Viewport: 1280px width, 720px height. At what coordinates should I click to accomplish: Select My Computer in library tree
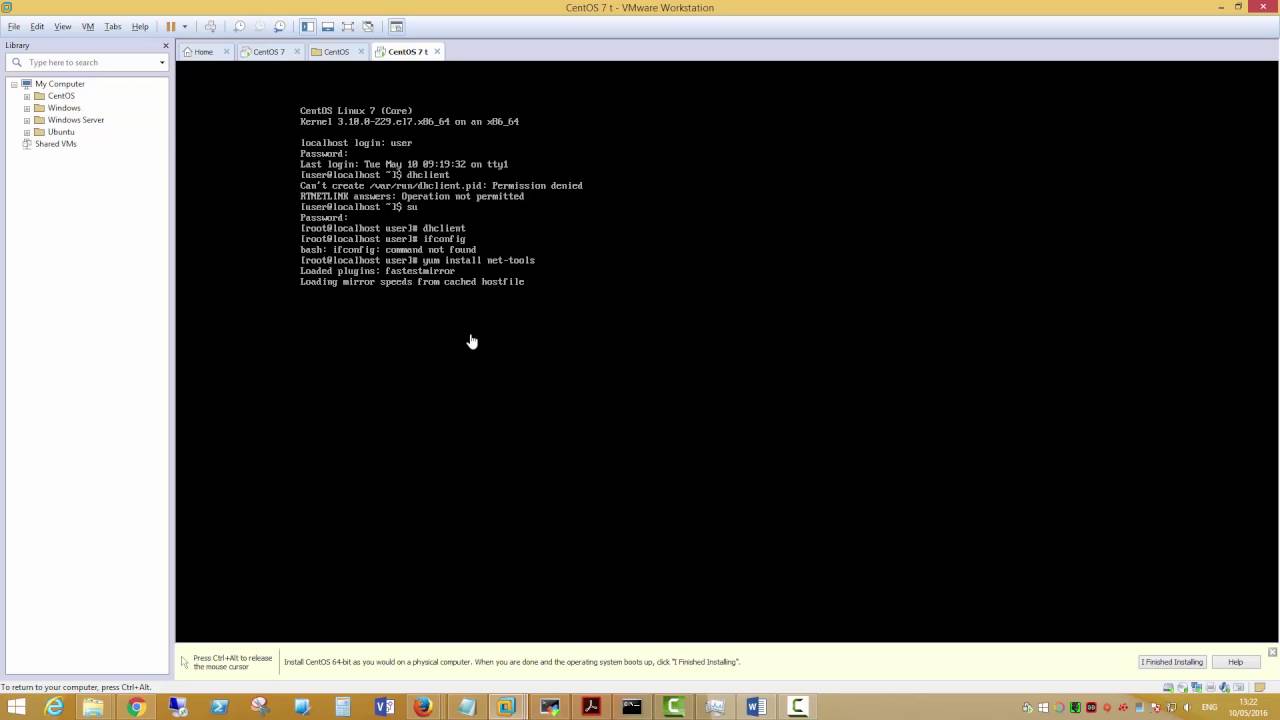(x=60, y=84)
